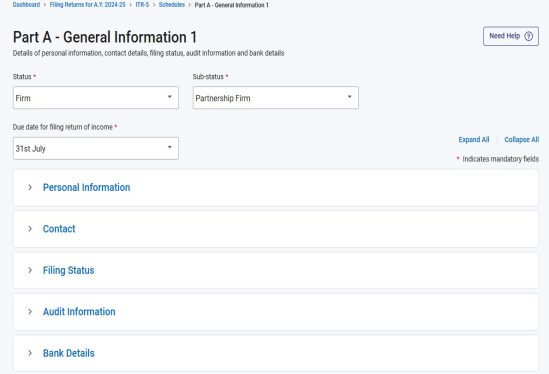This screenshot has height=374, width=549.
Task: Expand the Personal Information section chevron
Action: (30, 187)
